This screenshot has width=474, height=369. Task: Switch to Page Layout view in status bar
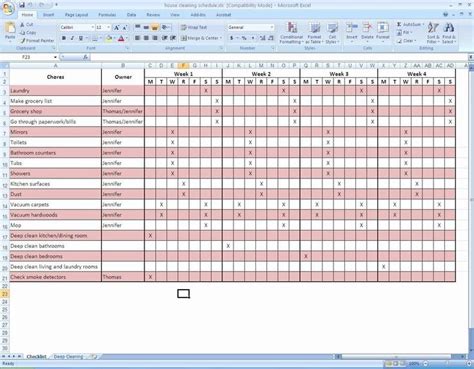(x=395, y=364)
